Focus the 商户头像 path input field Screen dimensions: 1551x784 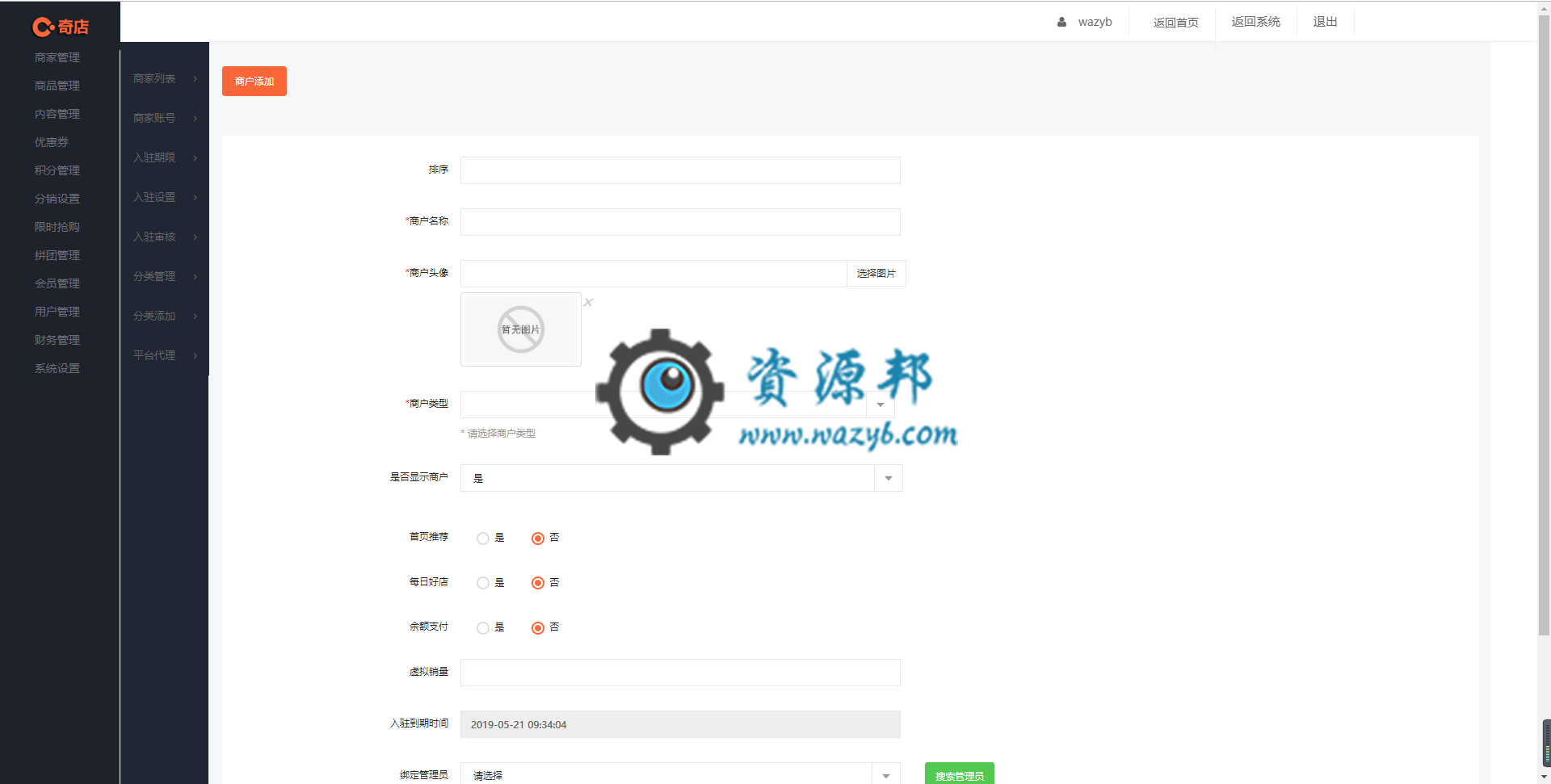coord(654,274)
